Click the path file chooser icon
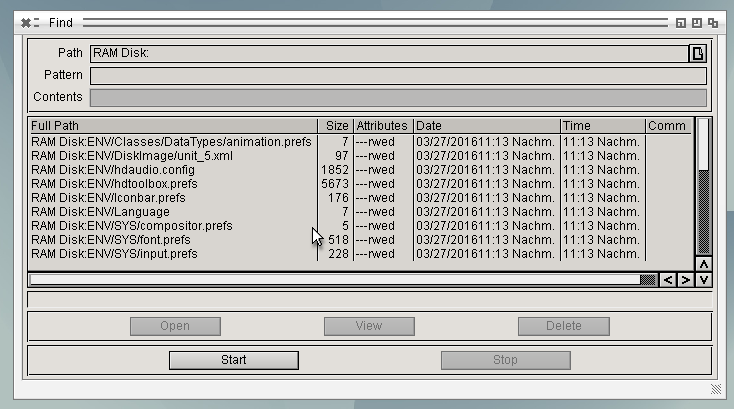The width and height of the screenshot is (734, 409). [698, 53]
